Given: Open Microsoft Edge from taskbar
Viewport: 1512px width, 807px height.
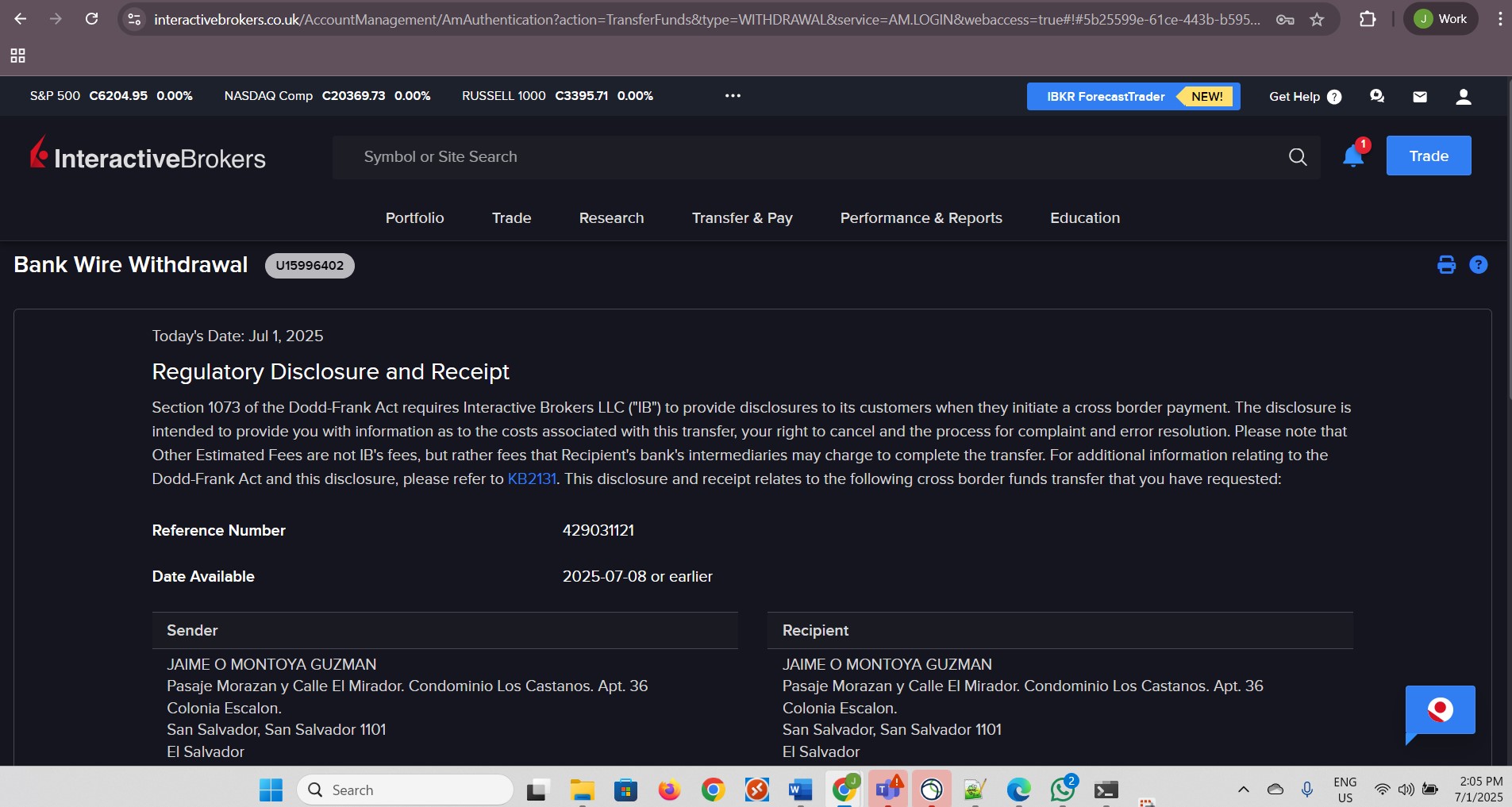Looking at the screenshot, I should pos(1018,790).
